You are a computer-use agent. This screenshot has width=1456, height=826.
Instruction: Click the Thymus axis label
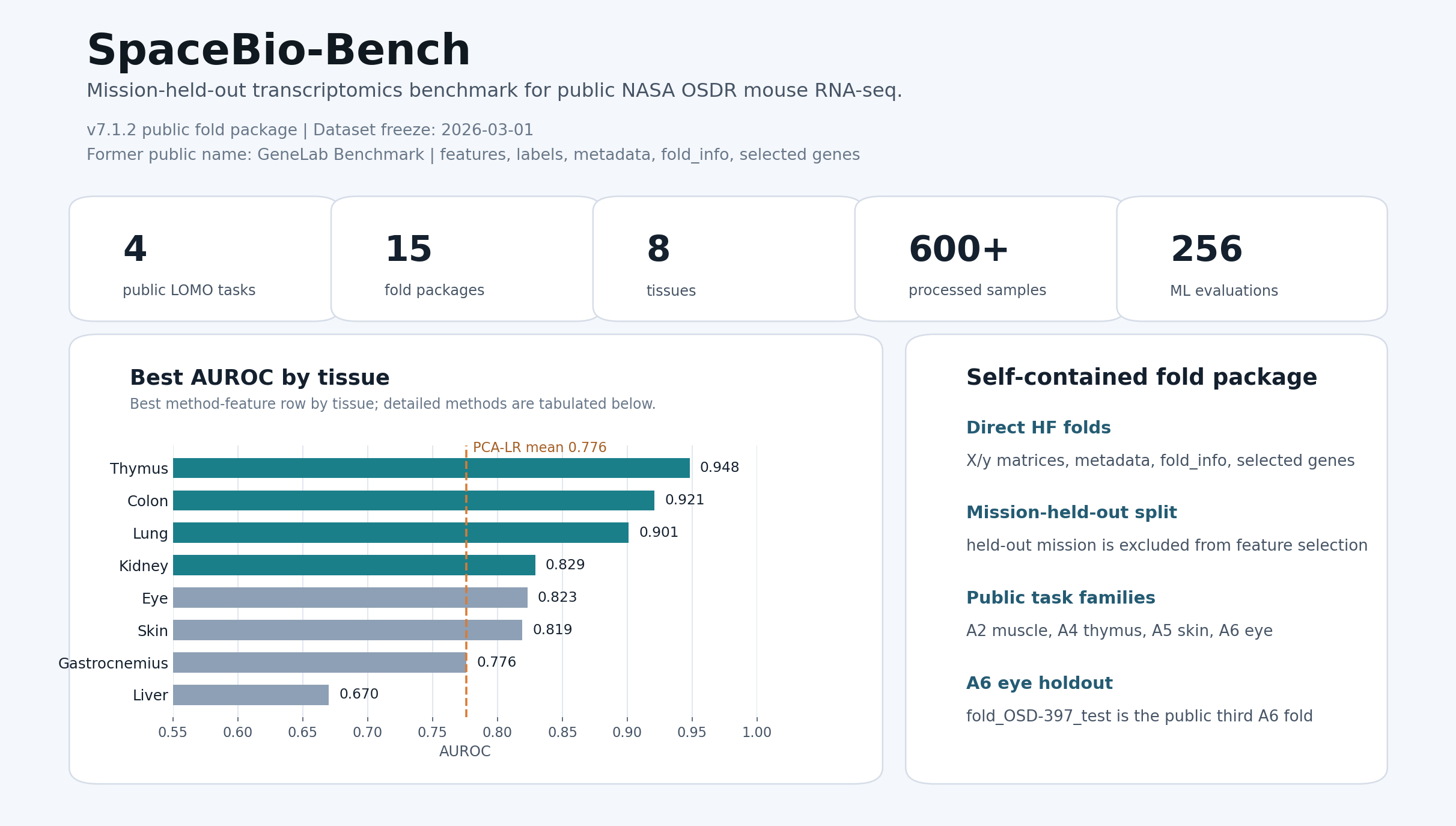[139, 469]
